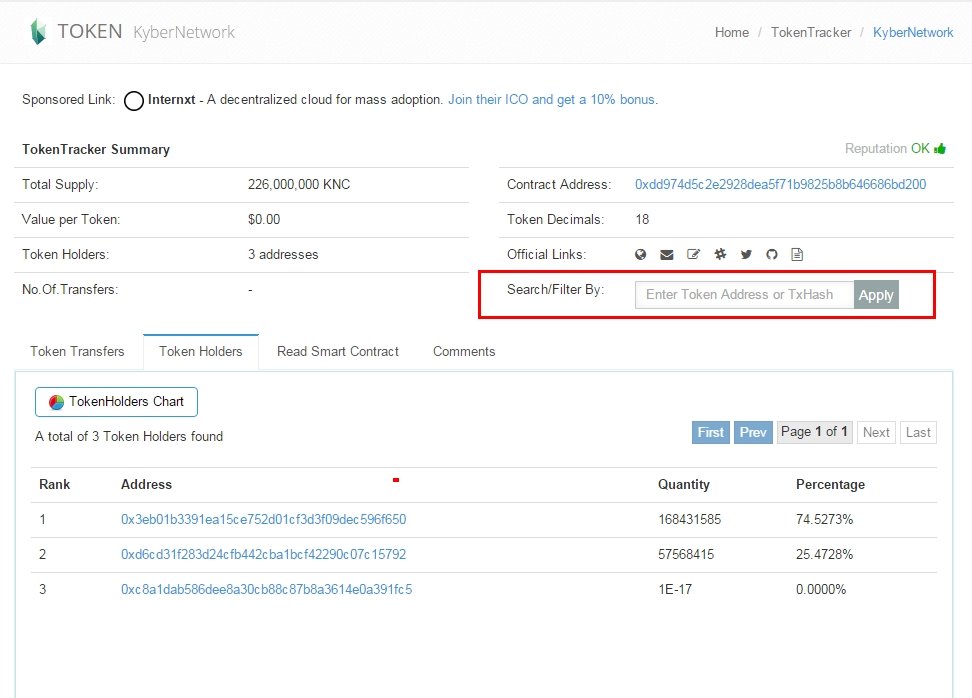Select the Token Holders tab

point(201,351)
